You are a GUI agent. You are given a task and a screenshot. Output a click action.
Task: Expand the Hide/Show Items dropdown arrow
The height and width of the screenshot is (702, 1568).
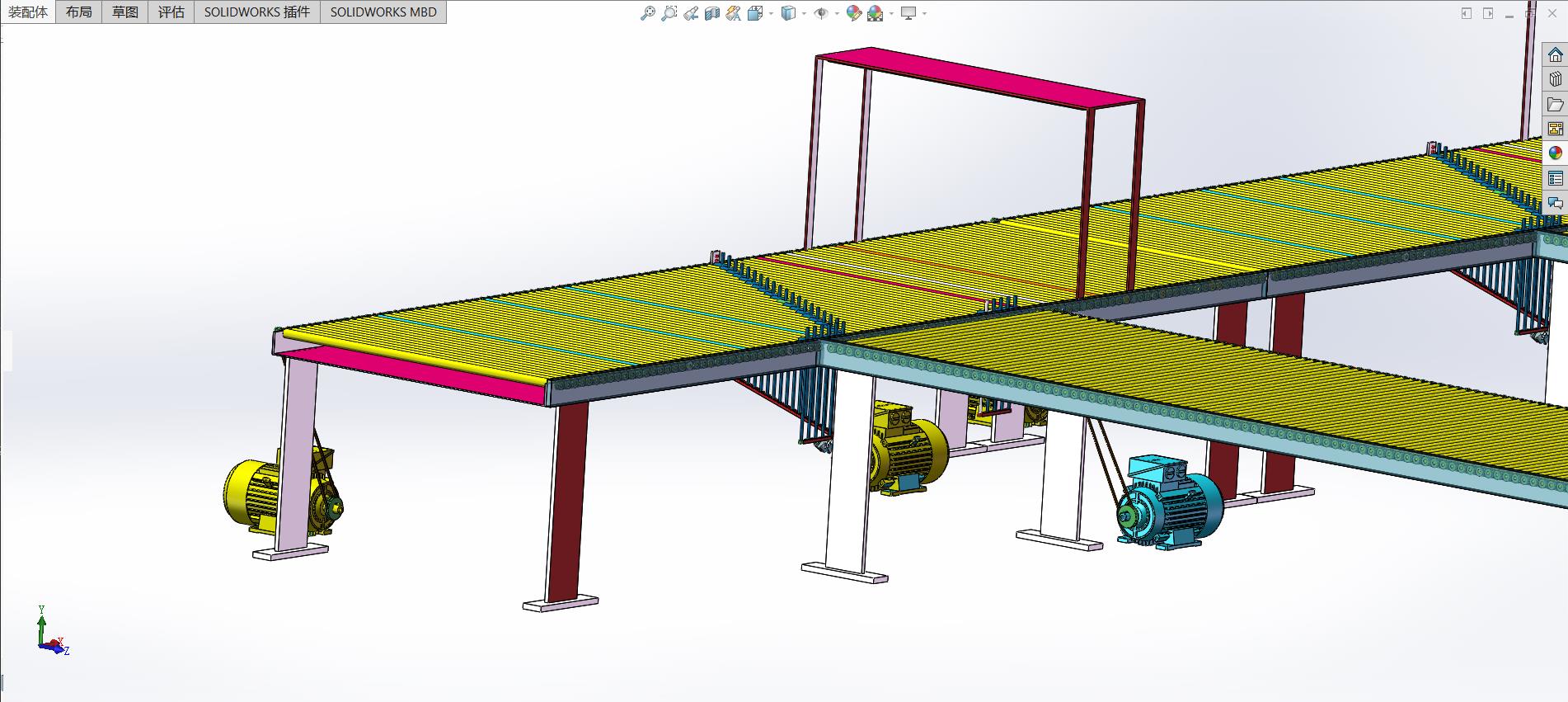(837, 13)
